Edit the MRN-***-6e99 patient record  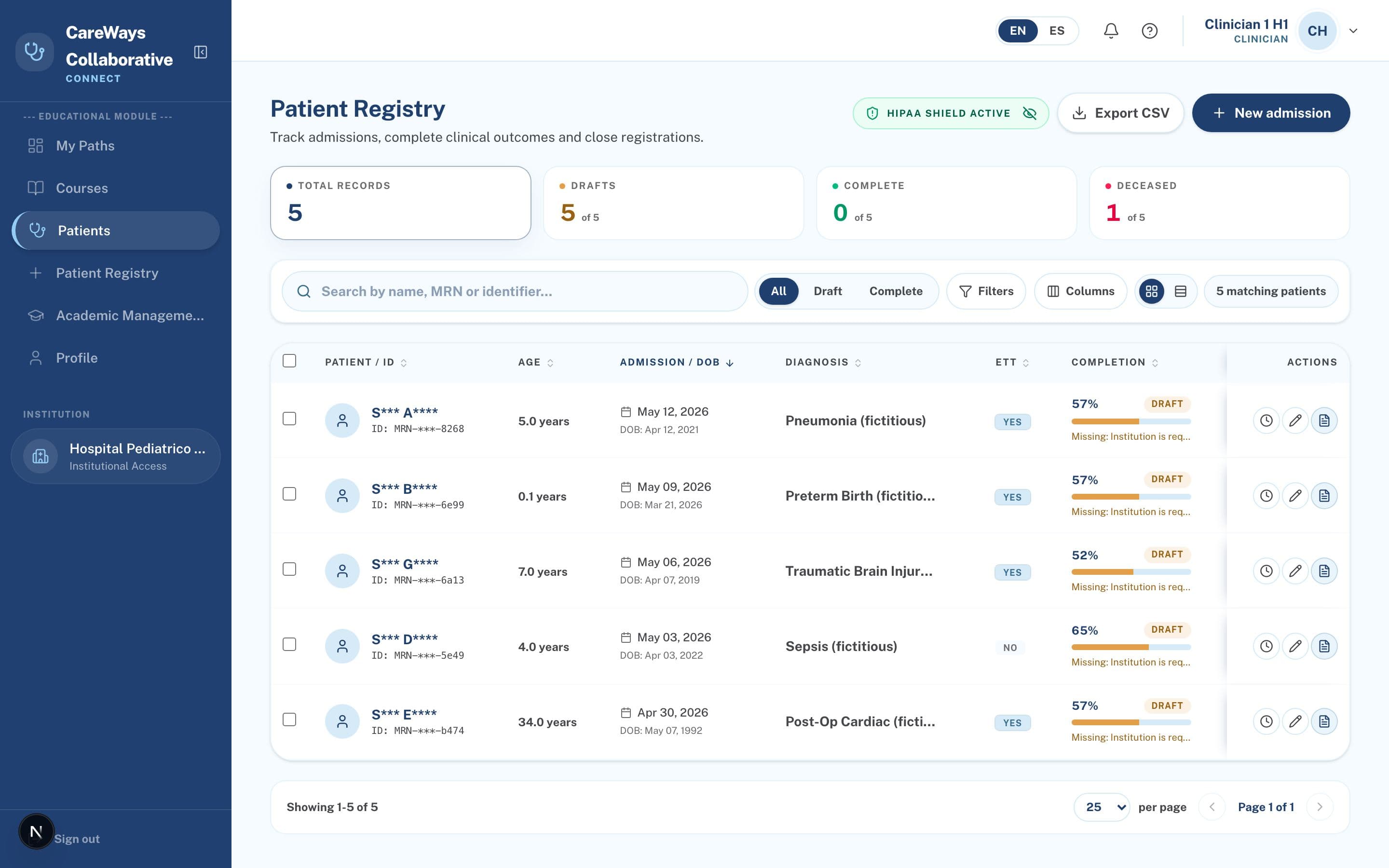coord(1295,496)
